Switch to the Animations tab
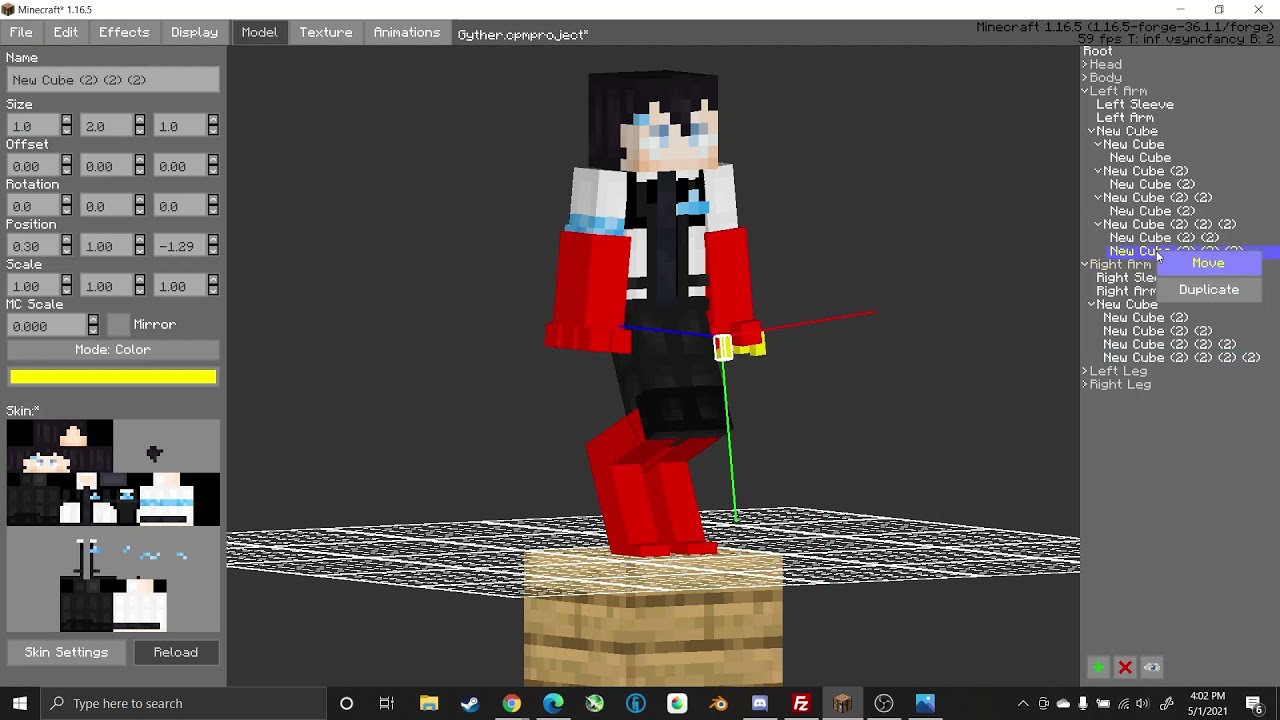This screenshot has width=1280, height=720. [x=406, y=33]
